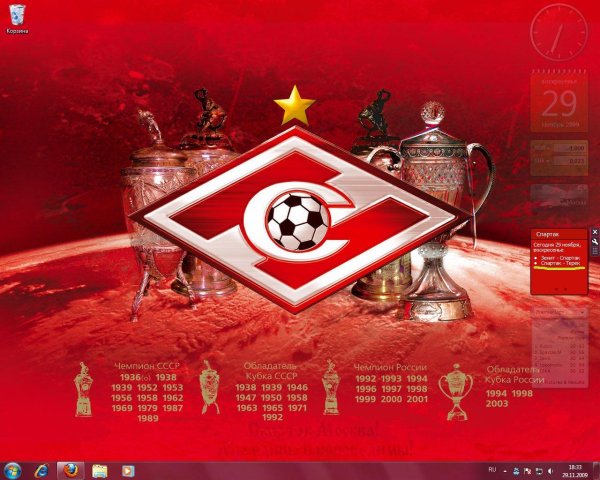Open the Recycle Bin desktop icon

16,17
